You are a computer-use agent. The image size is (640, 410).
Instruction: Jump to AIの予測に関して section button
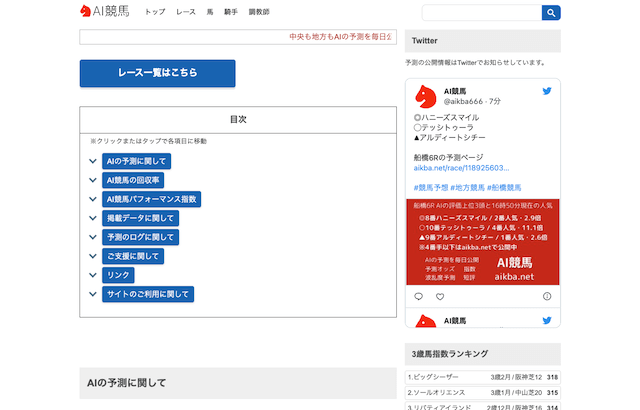pyautogui.click(x=136, y=161)
